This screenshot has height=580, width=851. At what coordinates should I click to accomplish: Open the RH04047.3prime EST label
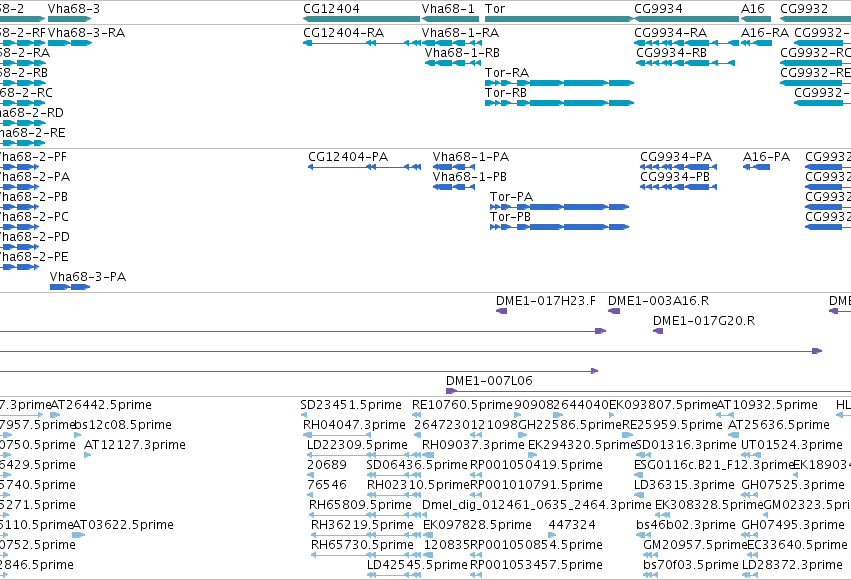(354, 425)
